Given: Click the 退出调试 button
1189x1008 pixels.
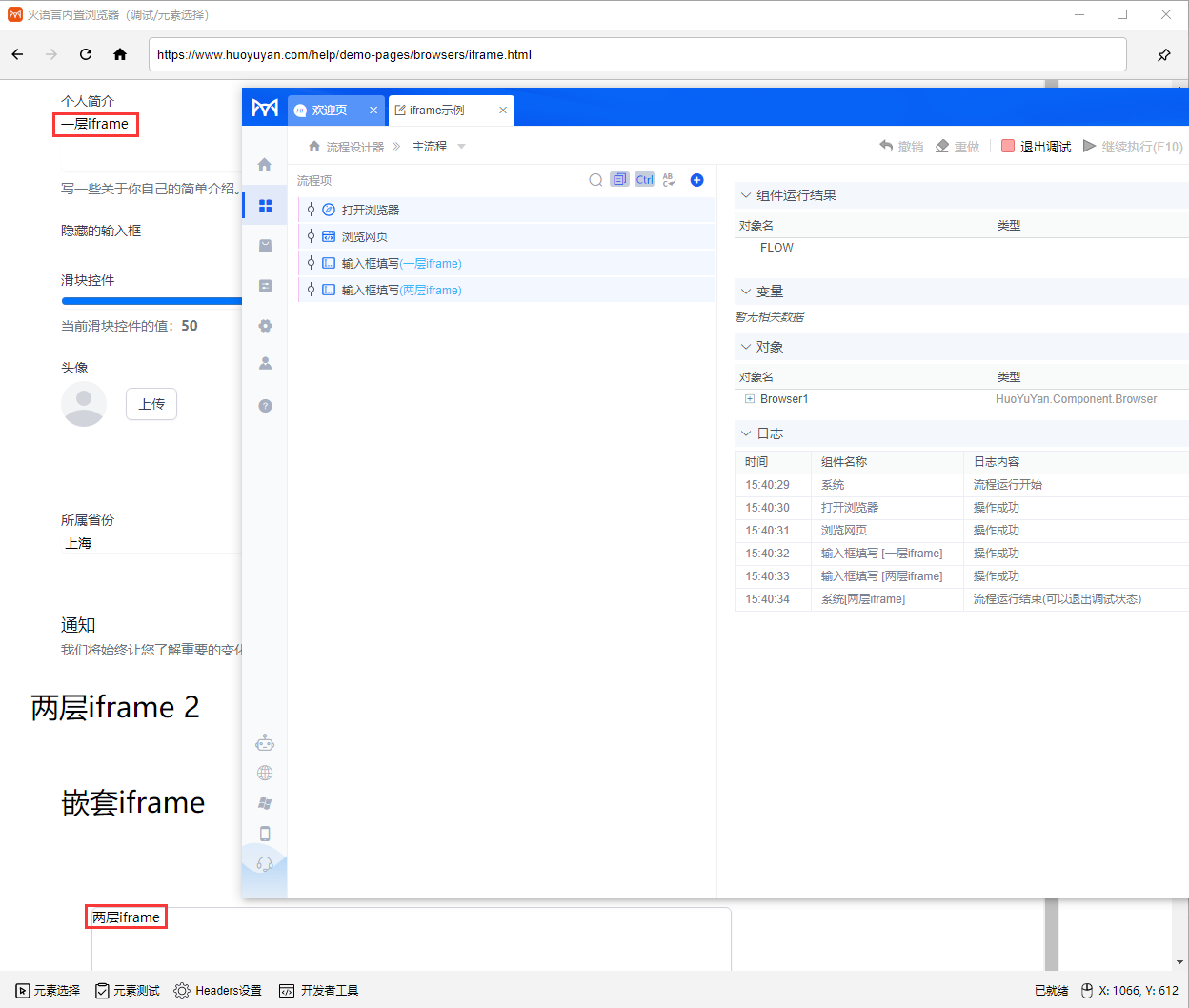Looking at the screenshot, I should pyautogui.click(x=1037, y=147).
